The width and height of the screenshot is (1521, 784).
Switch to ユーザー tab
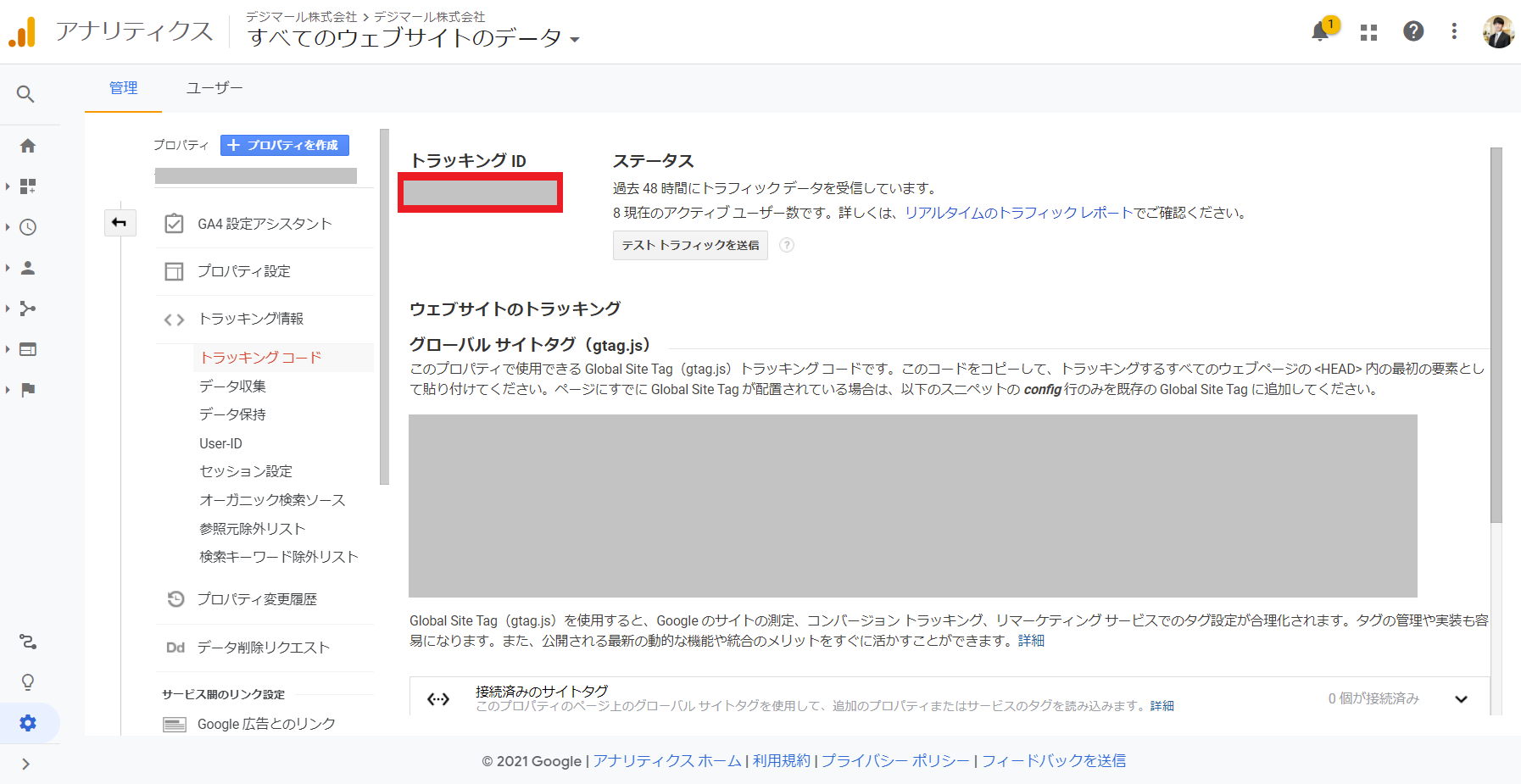(214, 88)
